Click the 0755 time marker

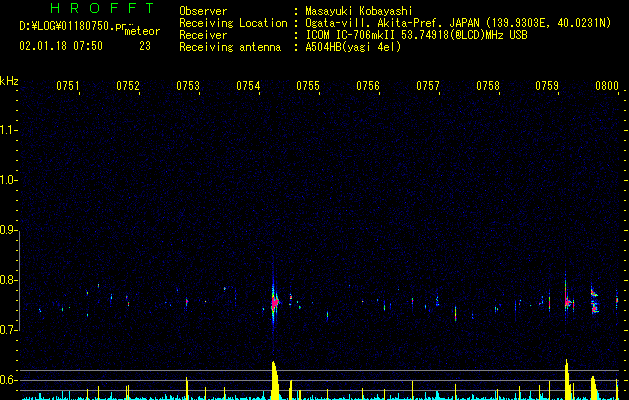pyautogui.click(x=308, y=86)
